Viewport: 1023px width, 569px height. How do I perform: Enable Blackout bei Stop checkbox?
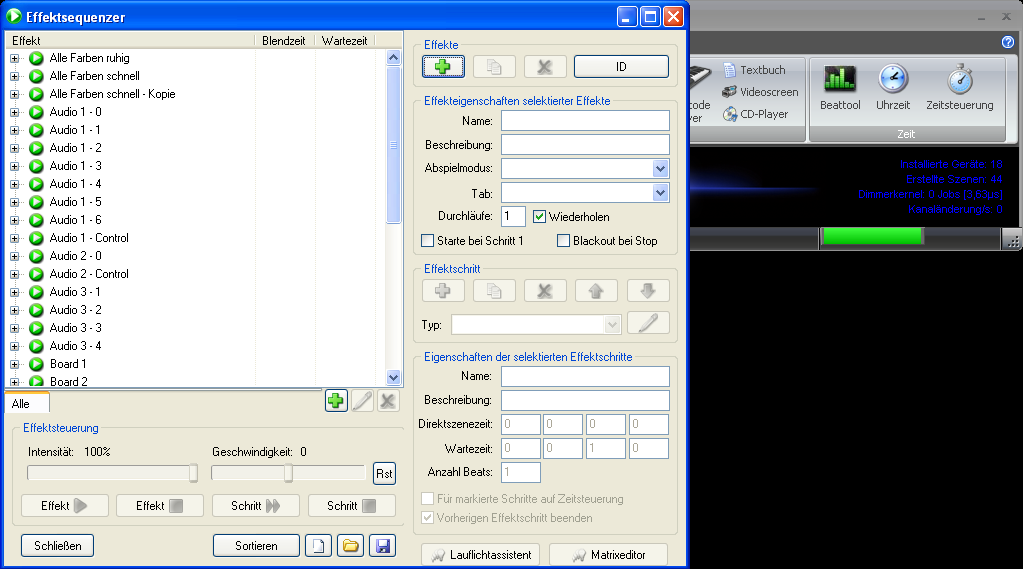[x=563, y=241]
